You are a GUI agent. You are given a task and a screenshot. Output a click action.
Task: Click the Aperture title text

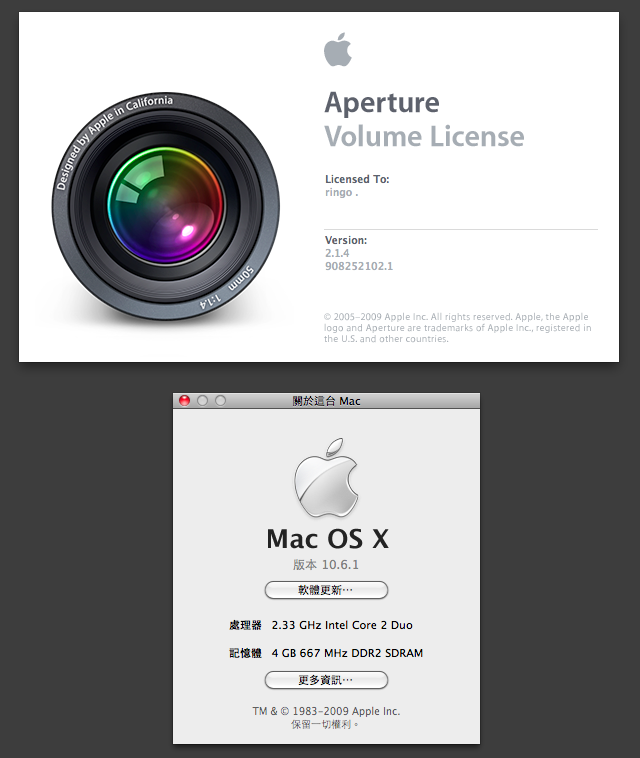pyautogui.click(x=382, y=102)
